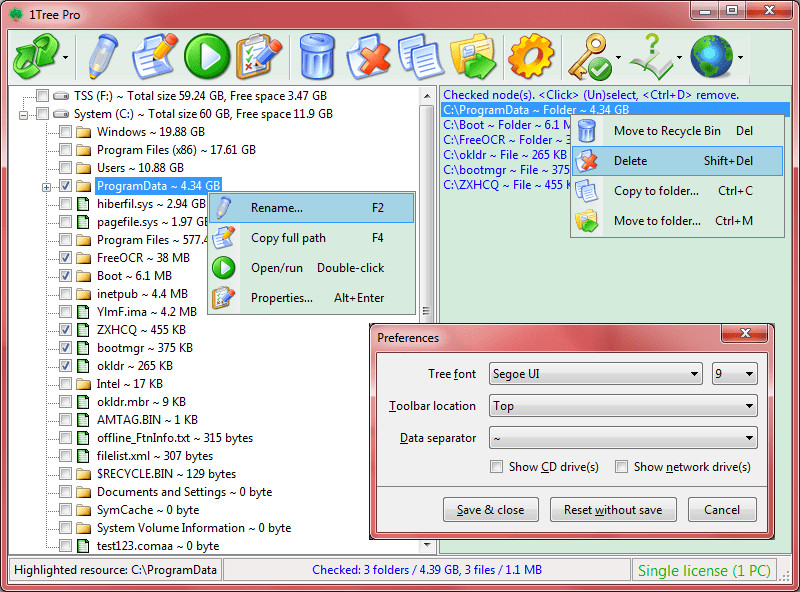800x592 pixels.
Task: Select the Program Files (x86) tree item
Action: coord(177,150)
